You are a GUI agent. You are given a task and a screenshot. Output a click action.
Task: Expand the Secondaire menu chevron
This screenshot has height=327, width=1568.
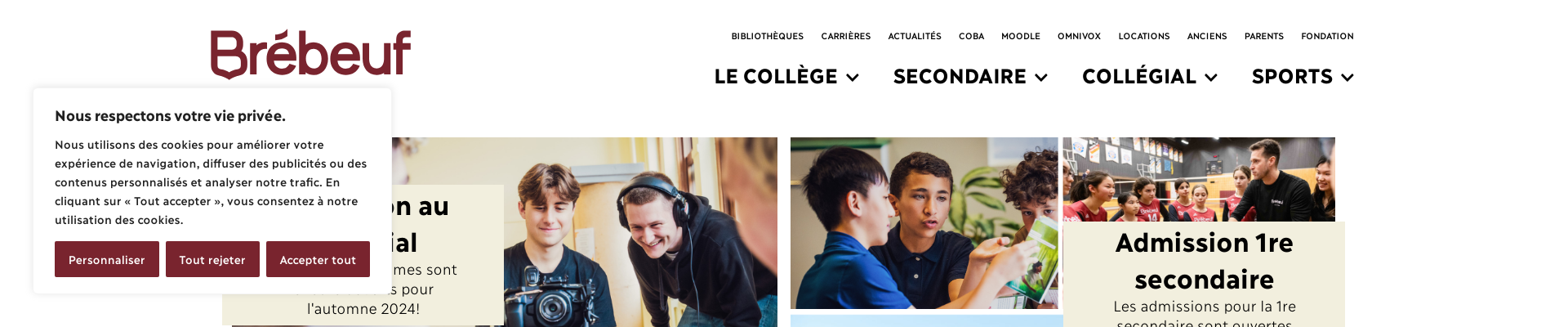coord(1041,78)
